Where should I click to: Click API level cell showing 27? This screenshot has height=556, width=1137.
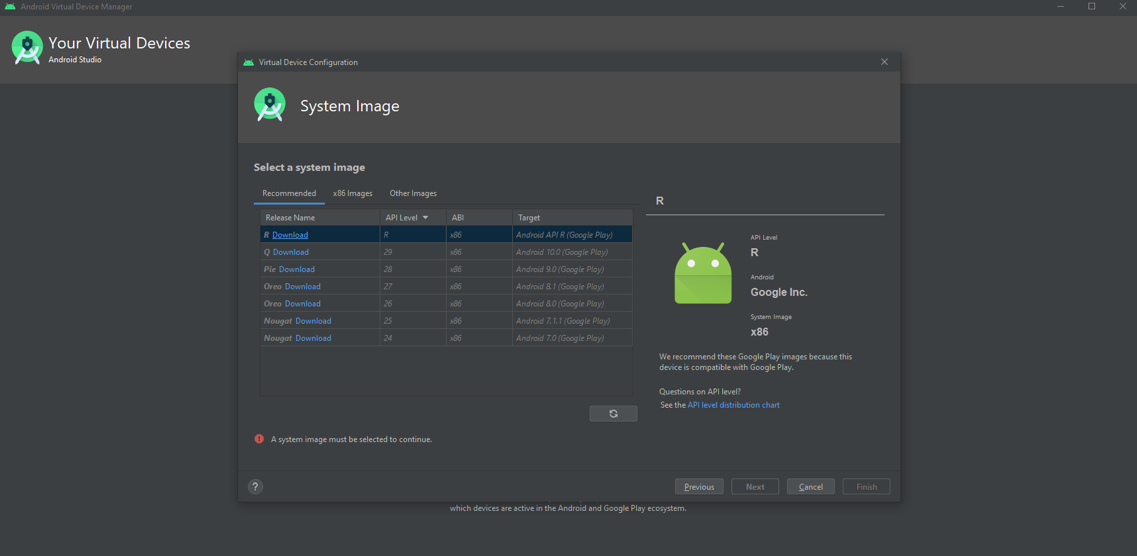[413, 286]
